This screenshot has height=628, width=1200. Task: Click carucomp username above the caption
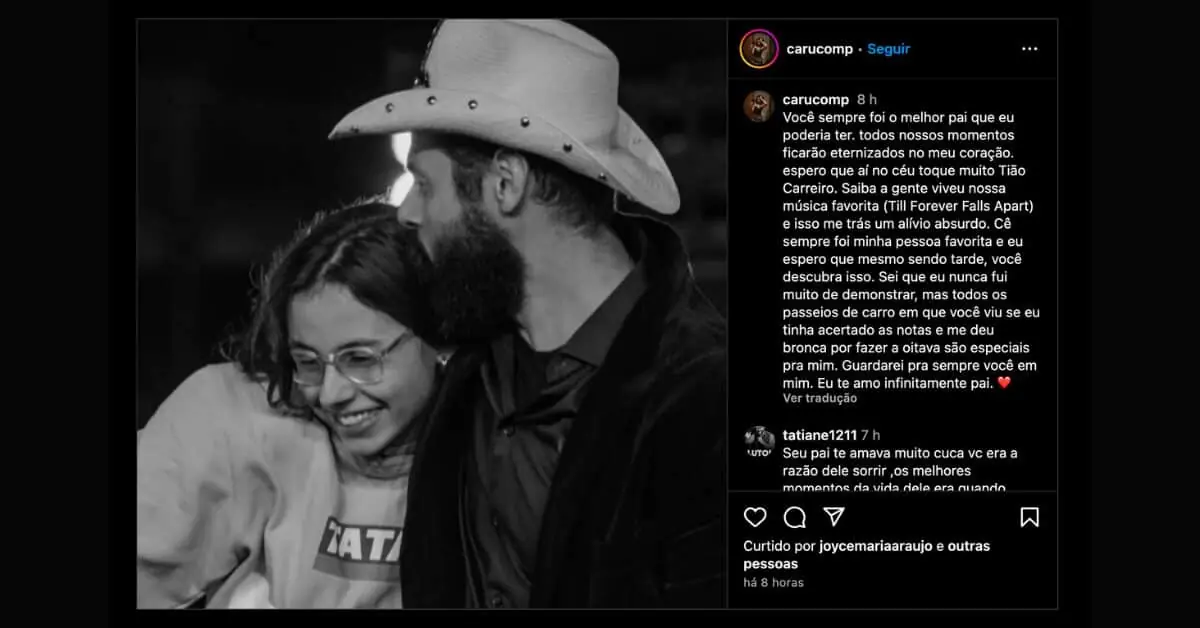point(815,100)
